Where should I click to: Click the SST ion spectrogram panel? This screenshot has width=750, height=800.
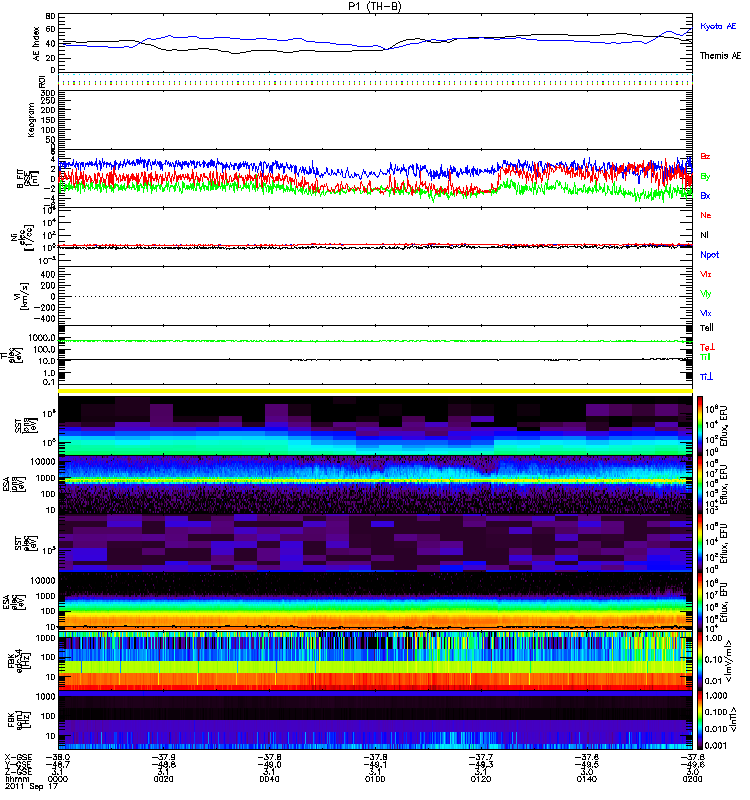point(376,426)
